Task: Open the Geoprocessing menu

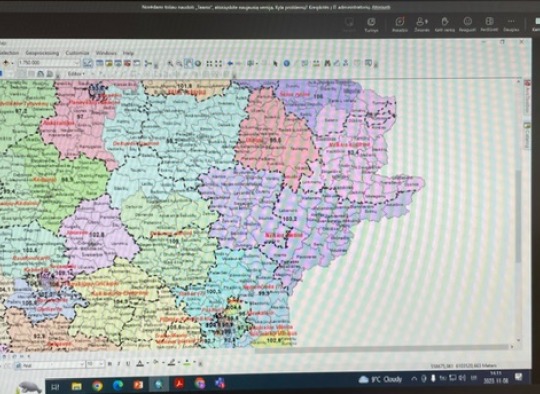Action: coord(42,53)
